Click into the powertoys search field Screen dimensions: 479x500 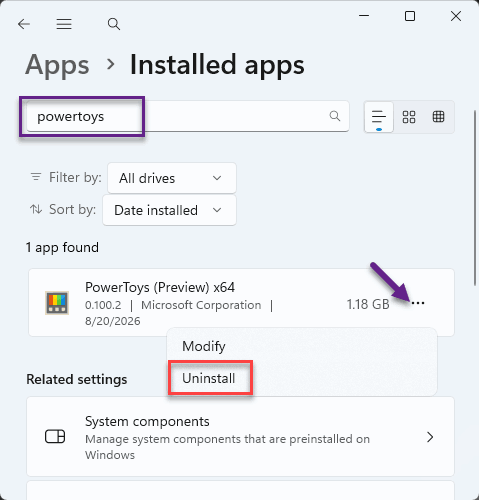[x=188, y=116]
